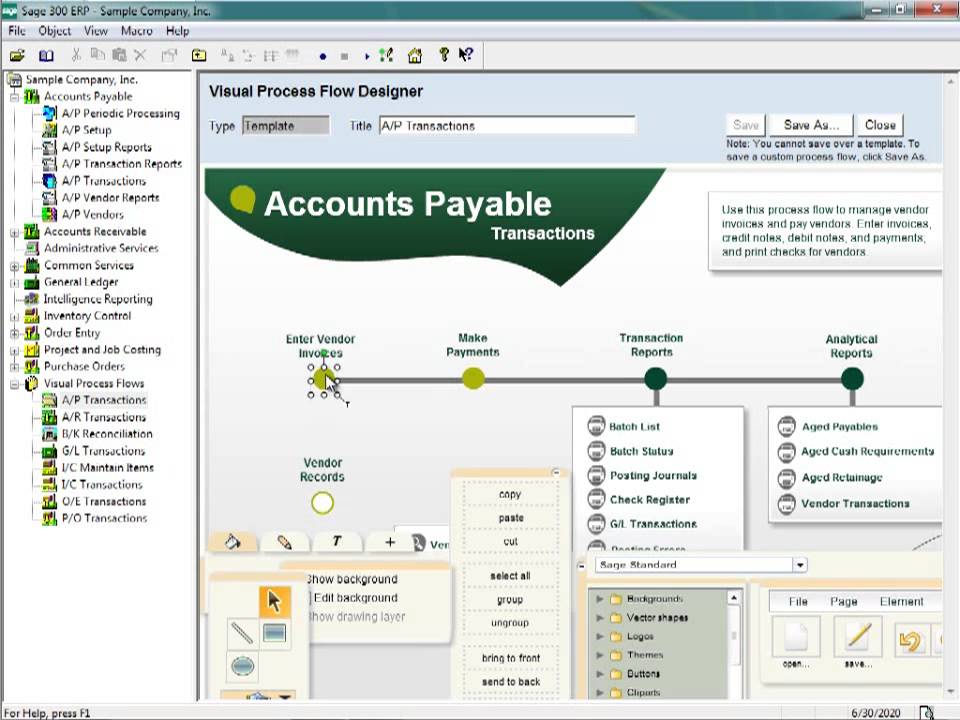The width and height of the screenshot is (960, 720).
Task: Click the bring to front command
Action: point(511,658)
